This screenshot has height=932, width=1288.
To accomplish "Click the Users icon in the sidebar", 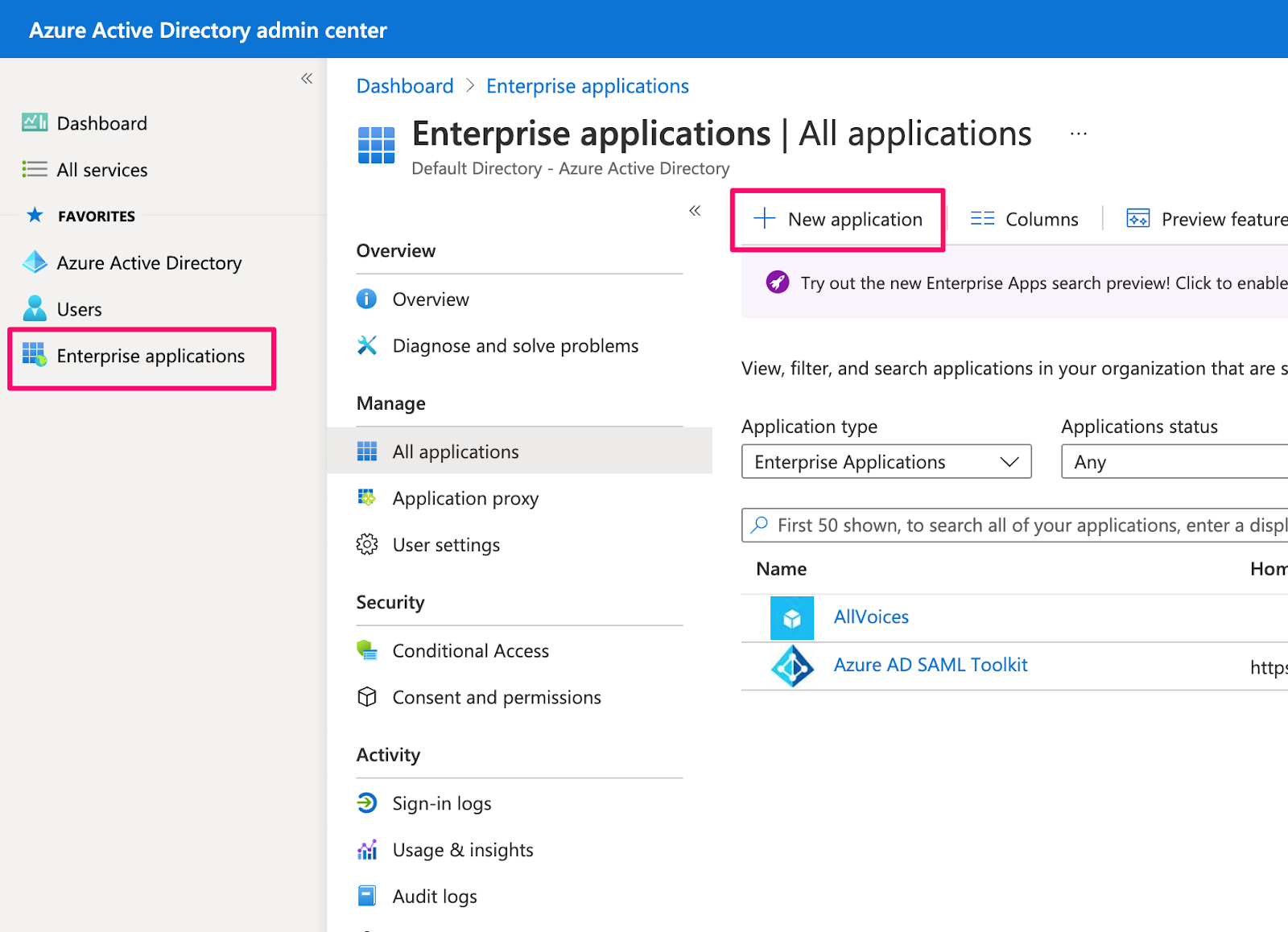I will pyautogui.click(x=34, y=309).
